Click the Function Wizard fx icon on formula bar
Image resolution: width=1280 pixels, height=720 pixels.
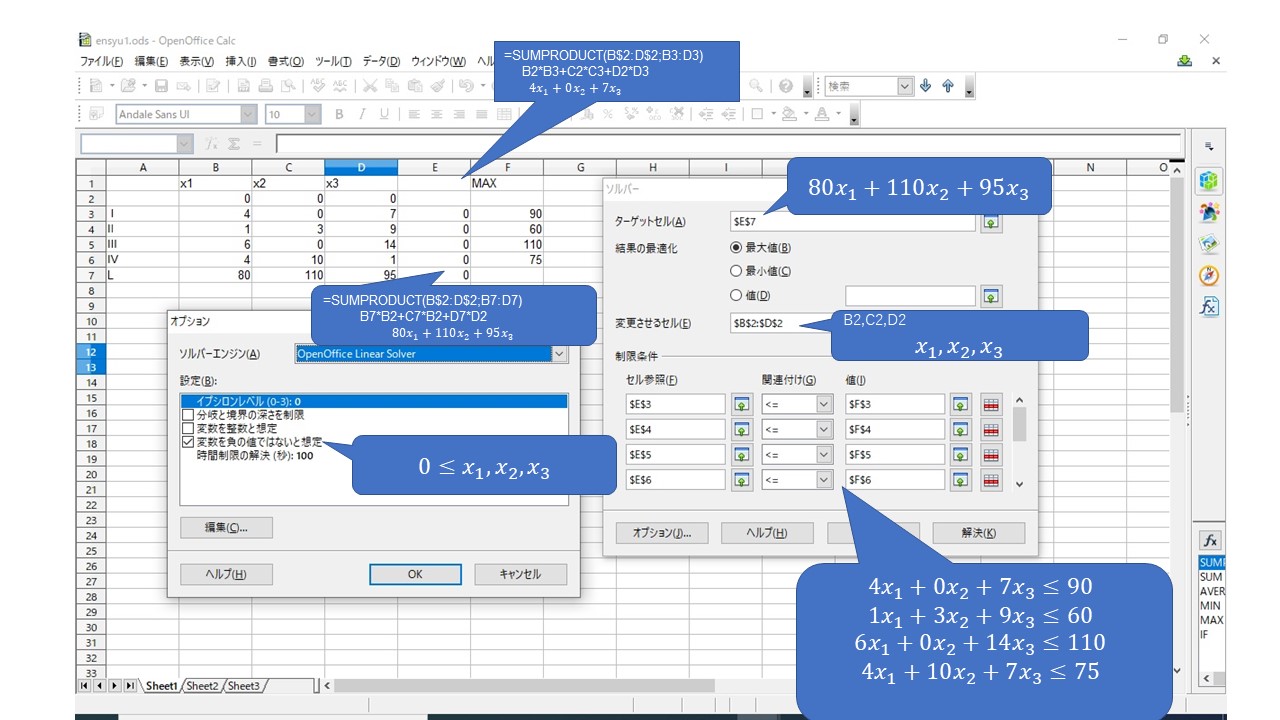[x=211, y=144]
